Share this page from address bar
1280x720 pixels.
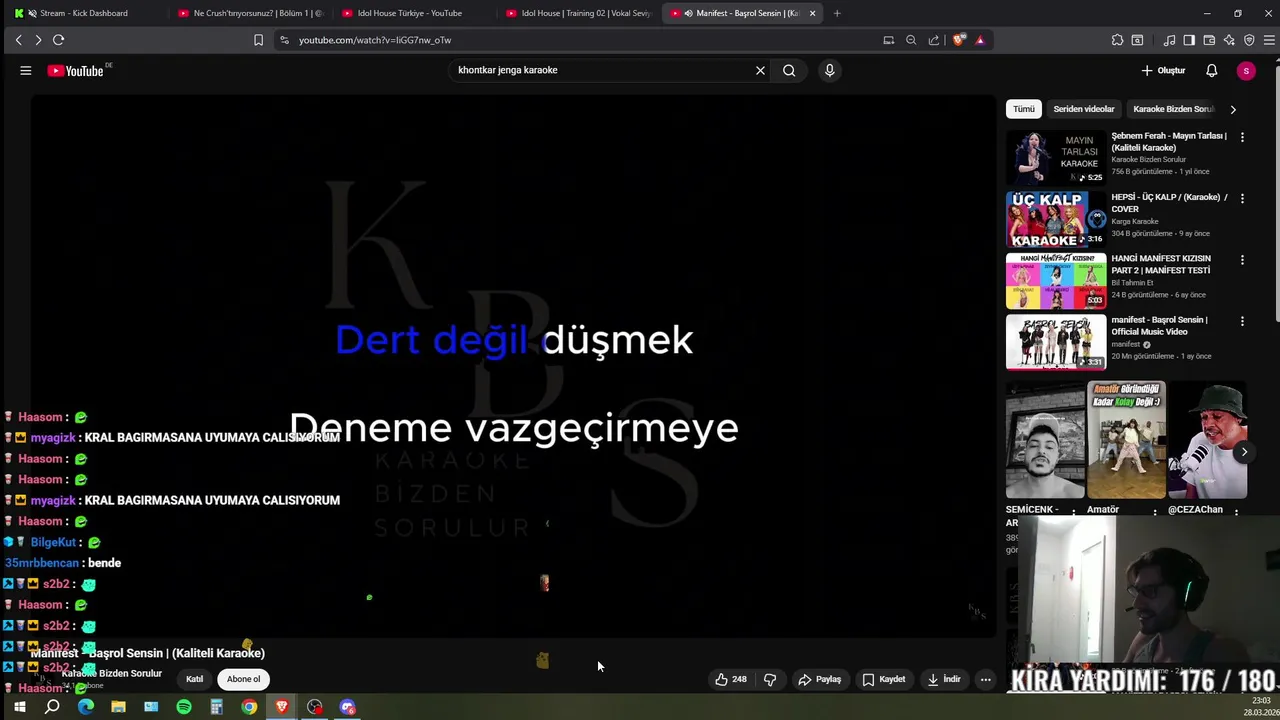point(934,40)
